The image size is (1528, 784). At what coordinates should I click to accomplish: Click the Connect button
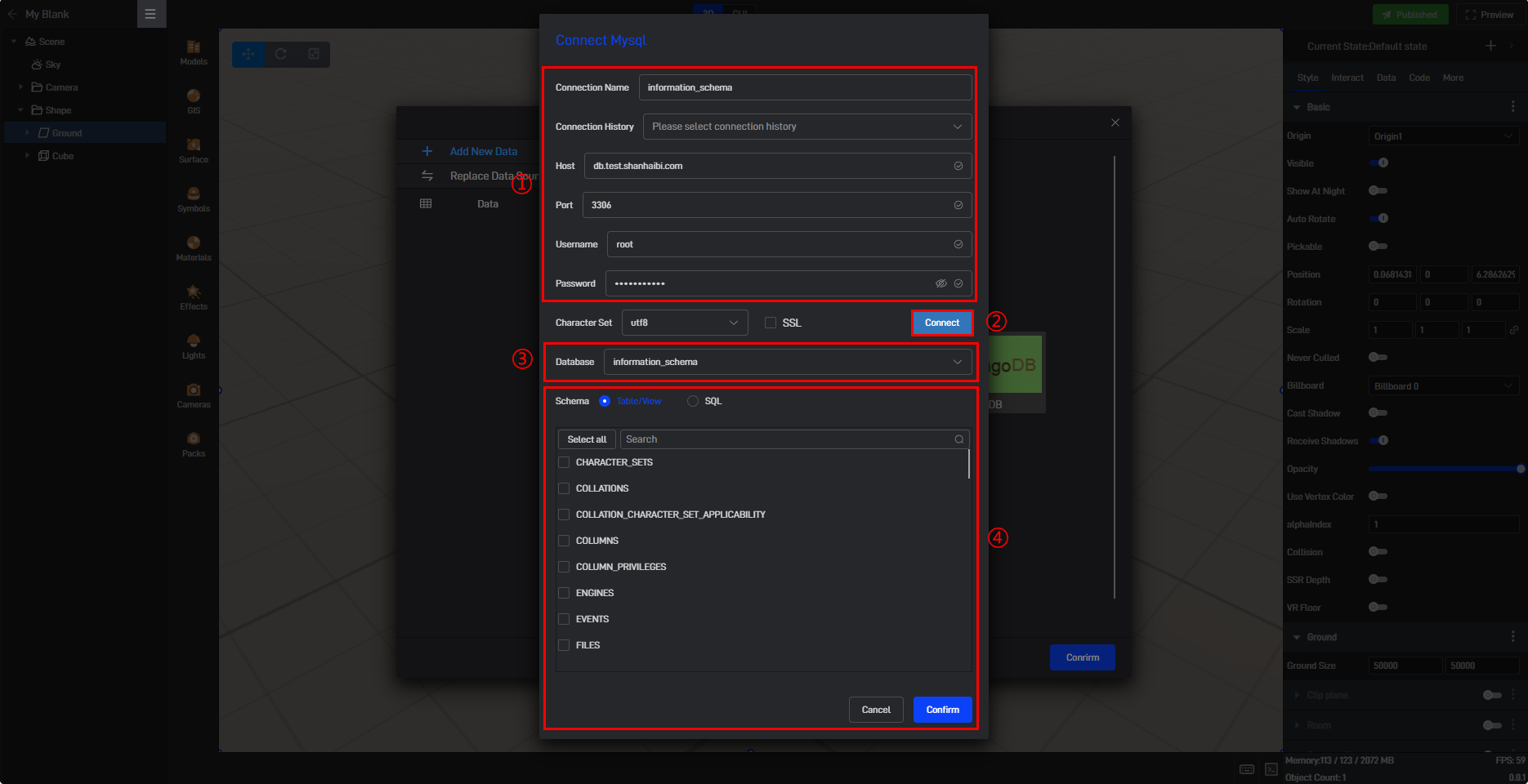[x=942, y=323]
